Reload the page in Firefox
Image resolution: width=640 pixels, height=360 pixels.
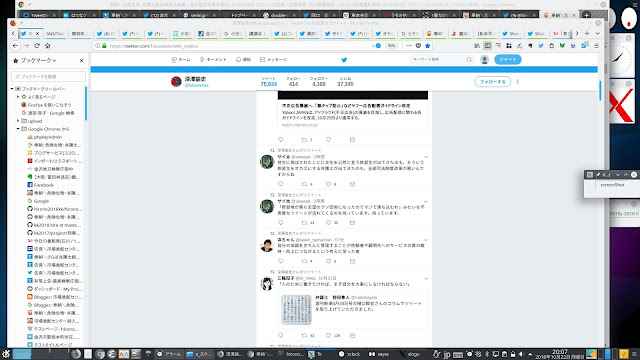pyautogui.click(x=37, y=46)
